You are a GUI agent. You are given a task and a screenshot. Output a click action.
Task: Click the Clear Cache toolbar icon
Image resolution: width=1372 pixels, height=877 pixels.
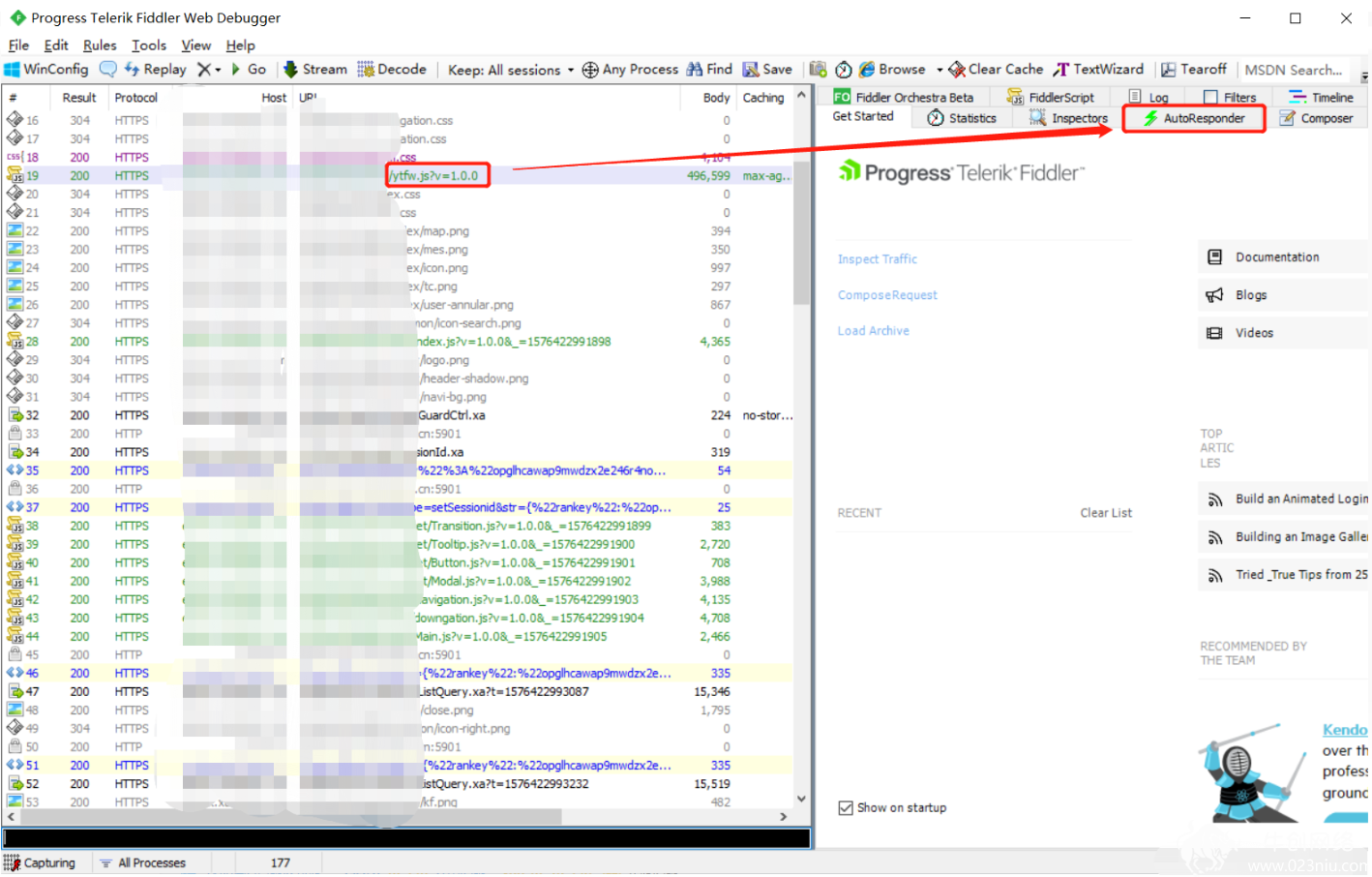click(x=957, y=70)
